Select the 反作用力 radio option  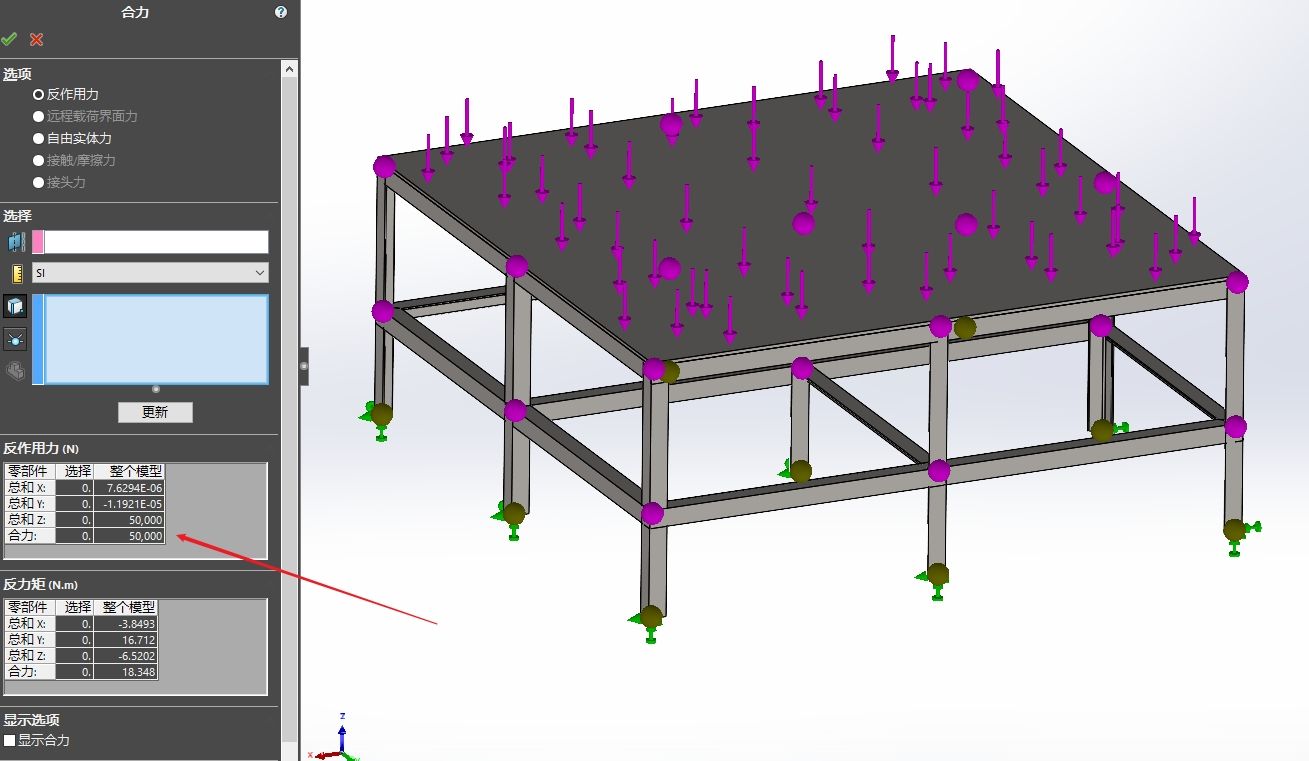[x=39, y=94]
